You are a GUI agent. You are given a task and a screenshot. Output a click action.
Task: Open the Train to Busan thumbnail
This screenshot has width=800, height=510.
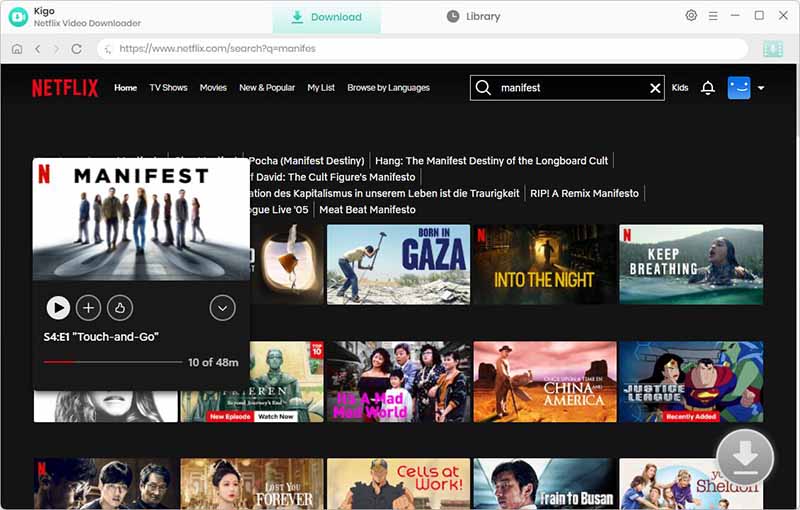545,483
